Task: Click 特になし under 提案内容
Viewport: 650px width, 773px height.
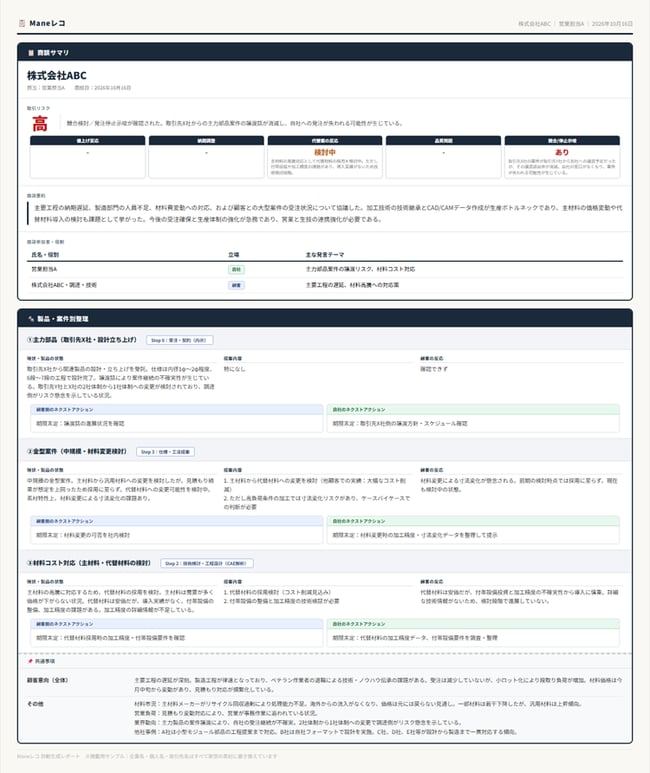Action: 234,369
